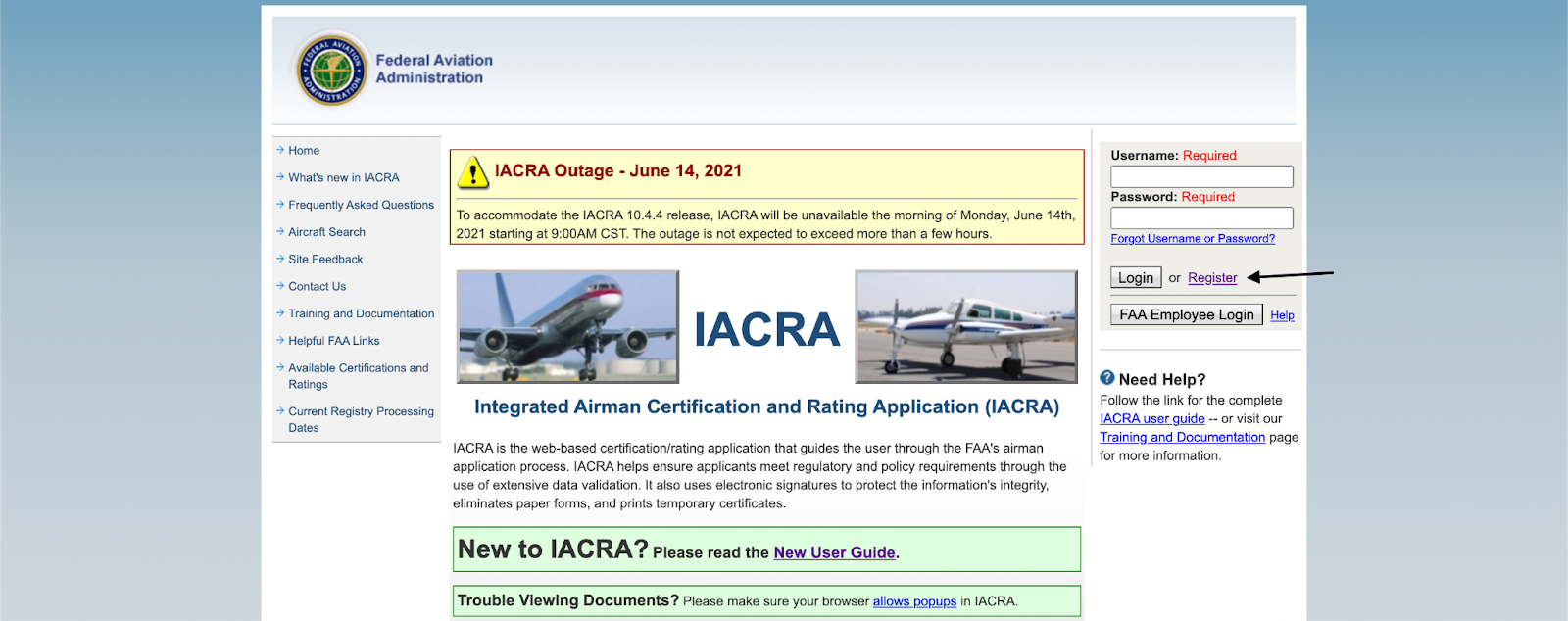Click the arrow bullet beside Home
Viewport: 1568px width, 621px height.
click(x=280, y=150)
